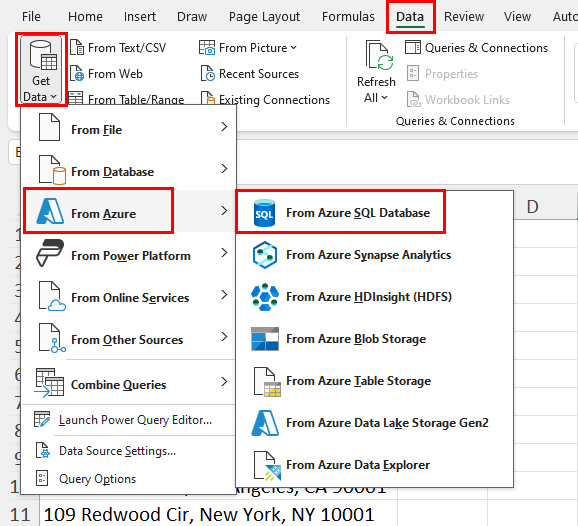The height and width of the screenshot is (526, 578).
Task: Open Query Options menu item
Action: (128, 479)
